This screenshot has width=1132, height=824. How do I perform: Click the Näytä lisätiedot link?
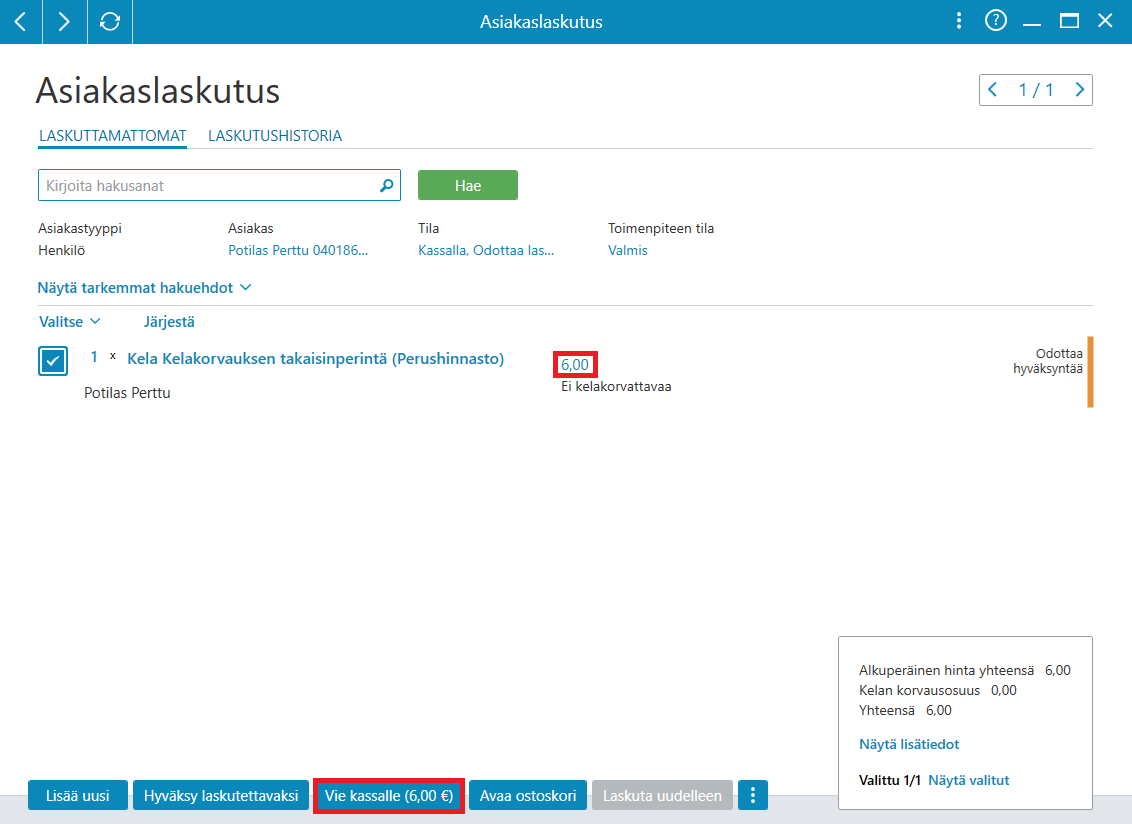pos(909,744)
